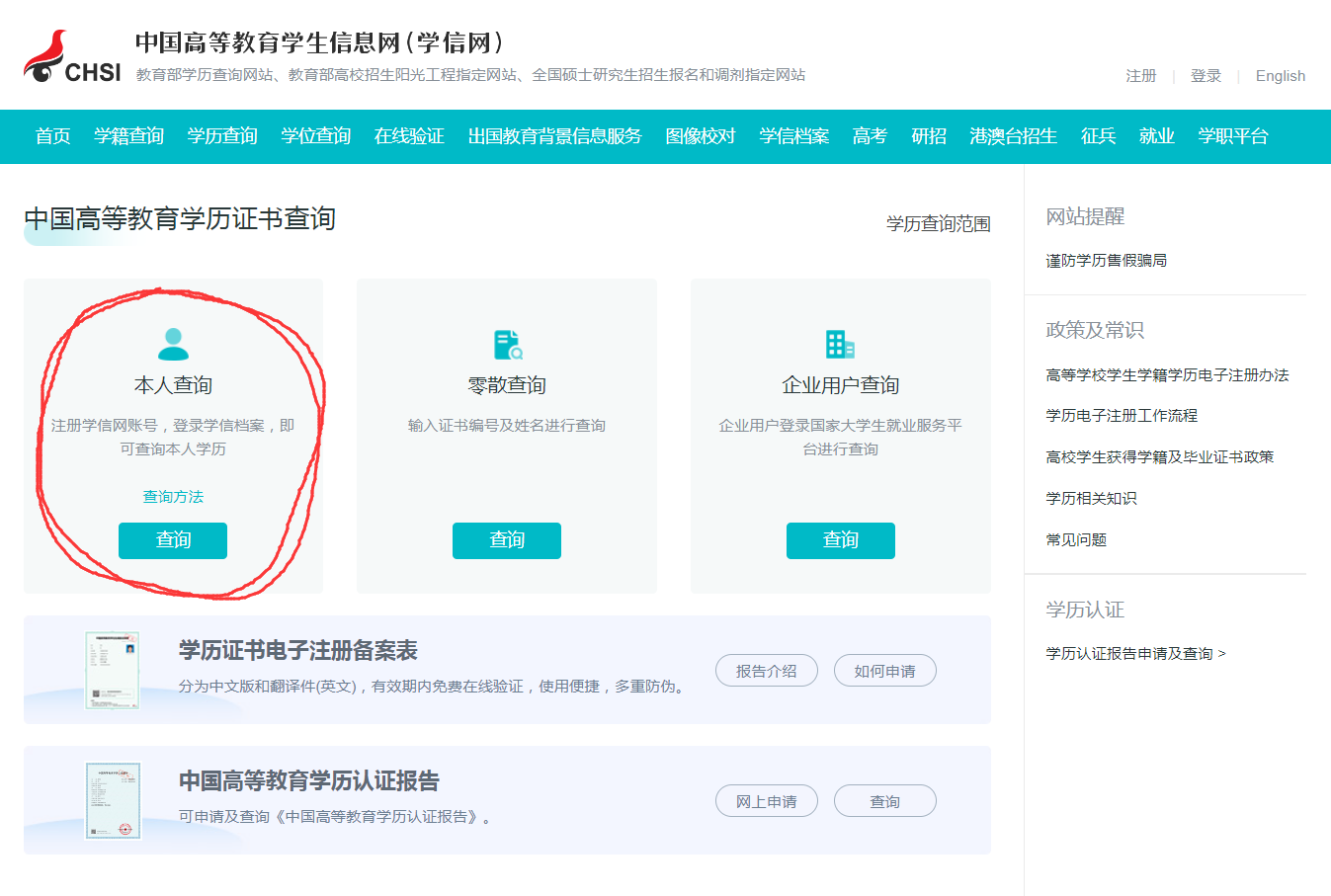Open 就业 navigation item

[x=1156, y=136]
